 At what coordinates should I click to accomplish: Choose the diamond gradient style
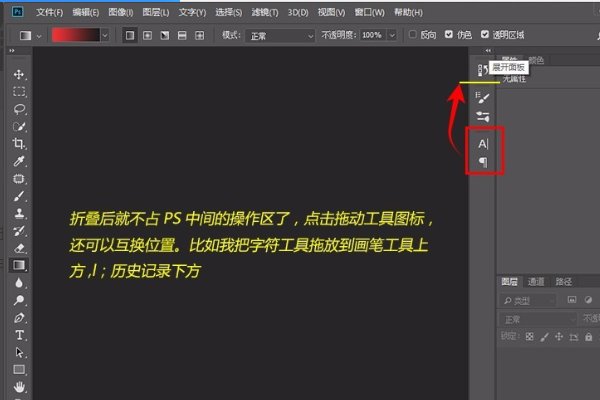click(199, 35)
